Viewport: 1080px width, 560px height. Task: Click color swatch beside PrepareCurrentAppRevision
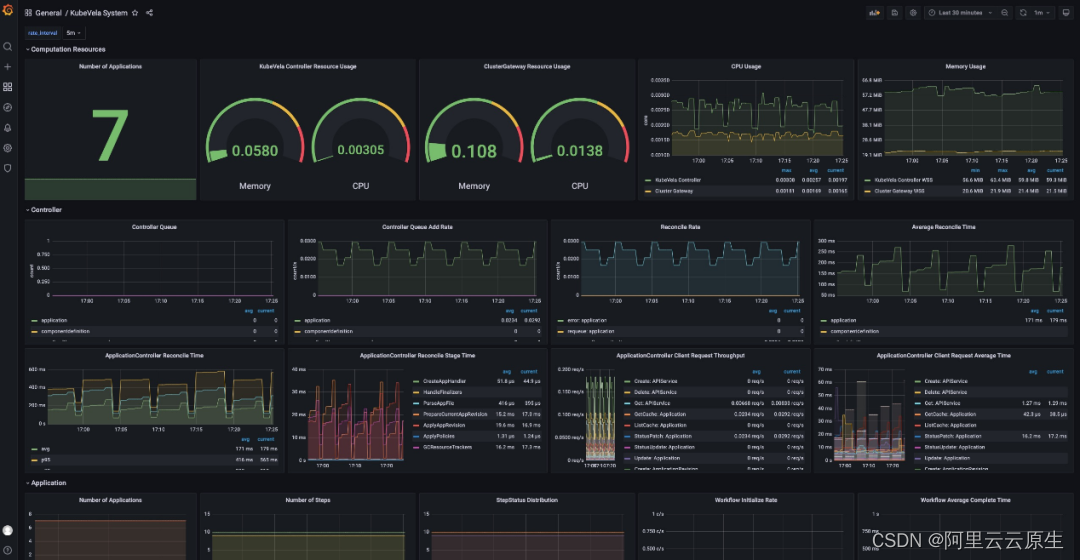pyautogui.click(x=417, y=414)
